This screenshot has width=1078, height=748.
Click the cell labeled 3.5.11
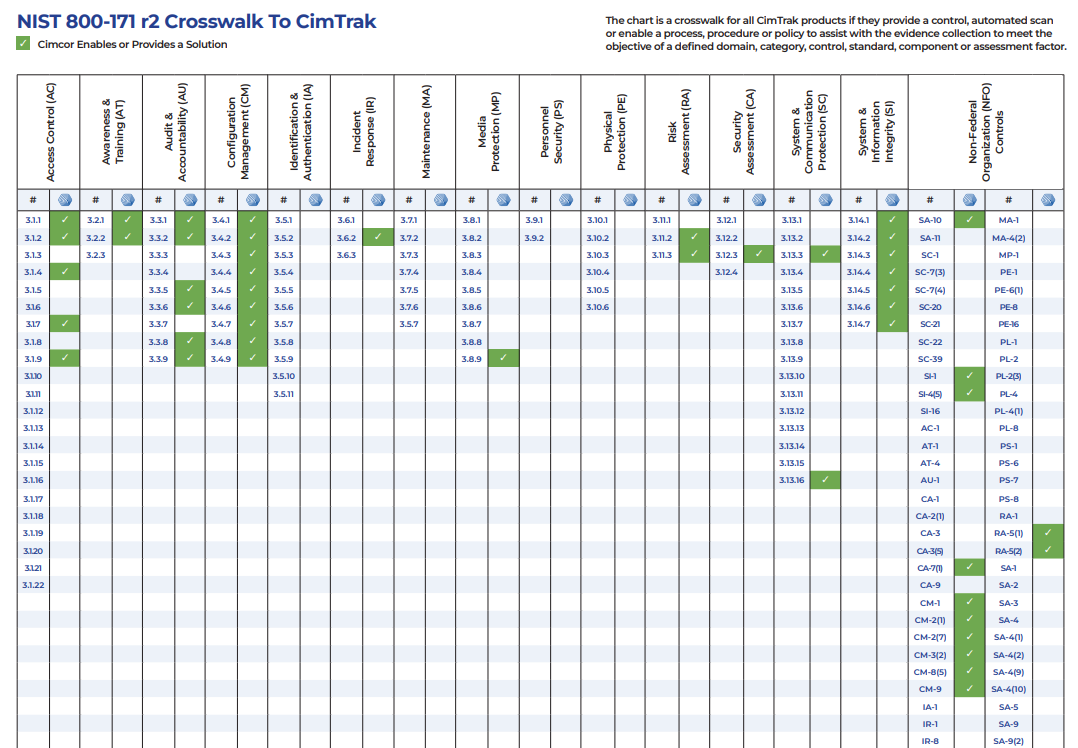coord(283,394)
